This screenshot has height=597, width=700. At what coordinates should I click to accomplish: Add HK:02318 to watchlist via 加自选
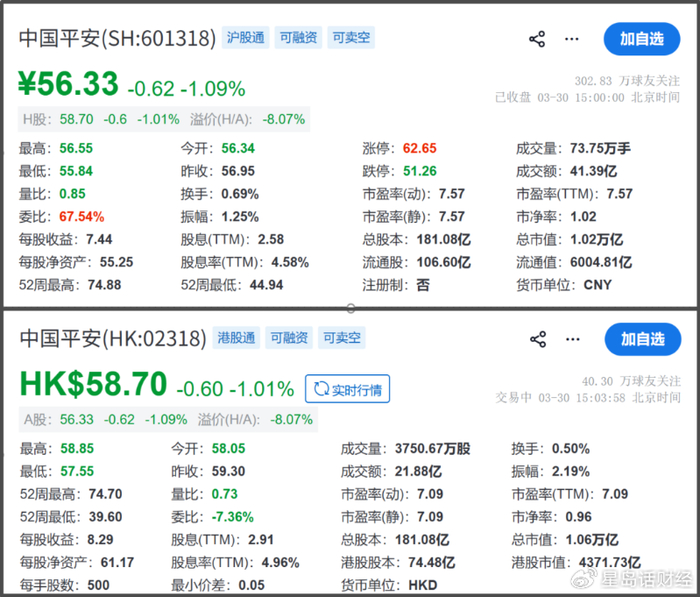click(x=641, y=339)
